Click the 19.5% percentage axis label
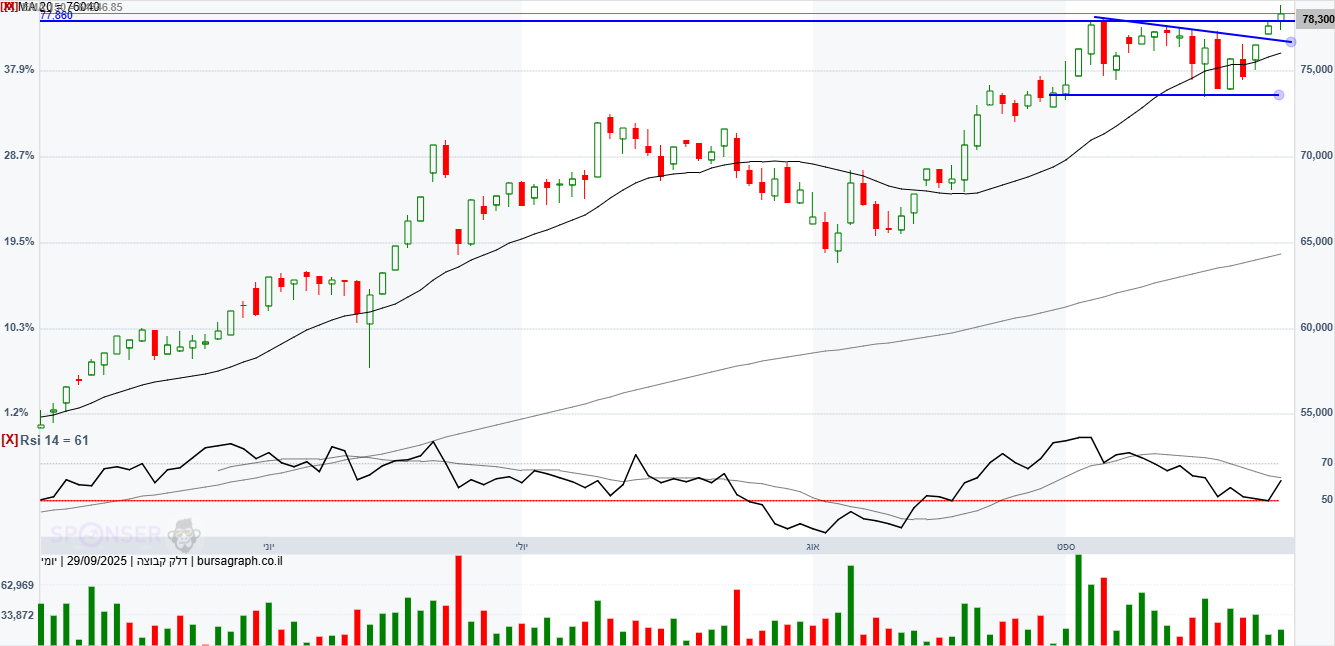Screen dimensions: 1335x646 [x=19, y=241]
